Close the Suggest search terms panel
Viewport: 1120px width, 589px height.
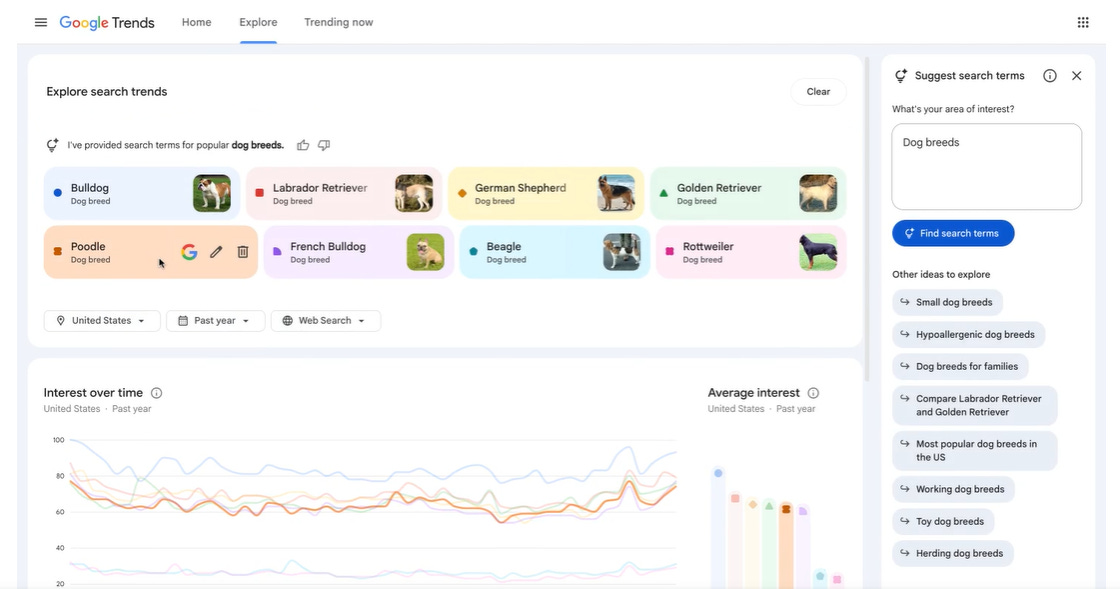(x=1076, y=76)
